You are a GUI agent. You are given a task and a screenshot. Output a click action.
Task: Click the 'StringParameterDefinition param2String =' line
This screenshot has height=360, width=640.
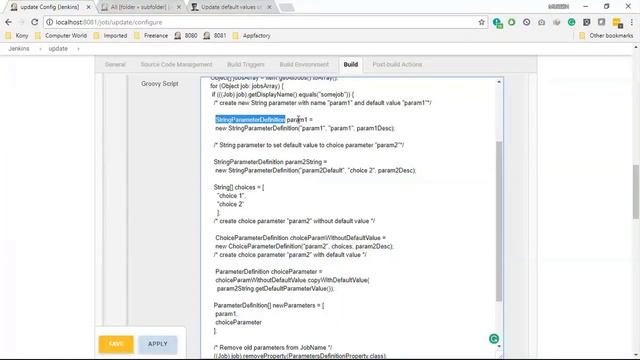click(x=270, y=162)
